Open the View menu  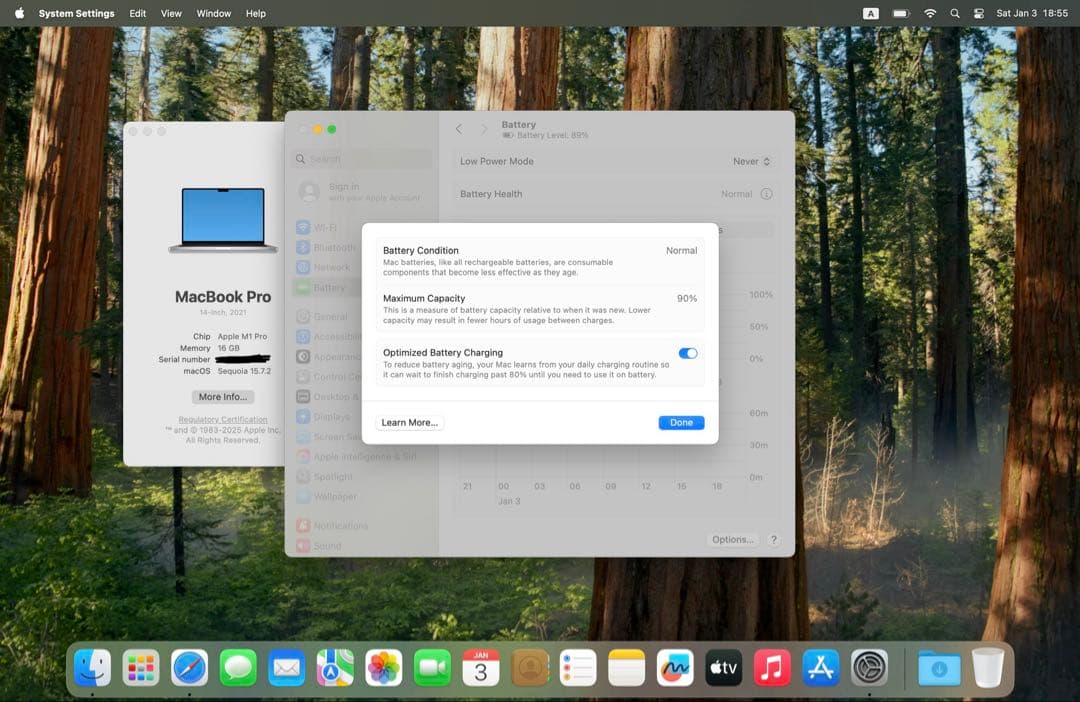tap(171, 13)
